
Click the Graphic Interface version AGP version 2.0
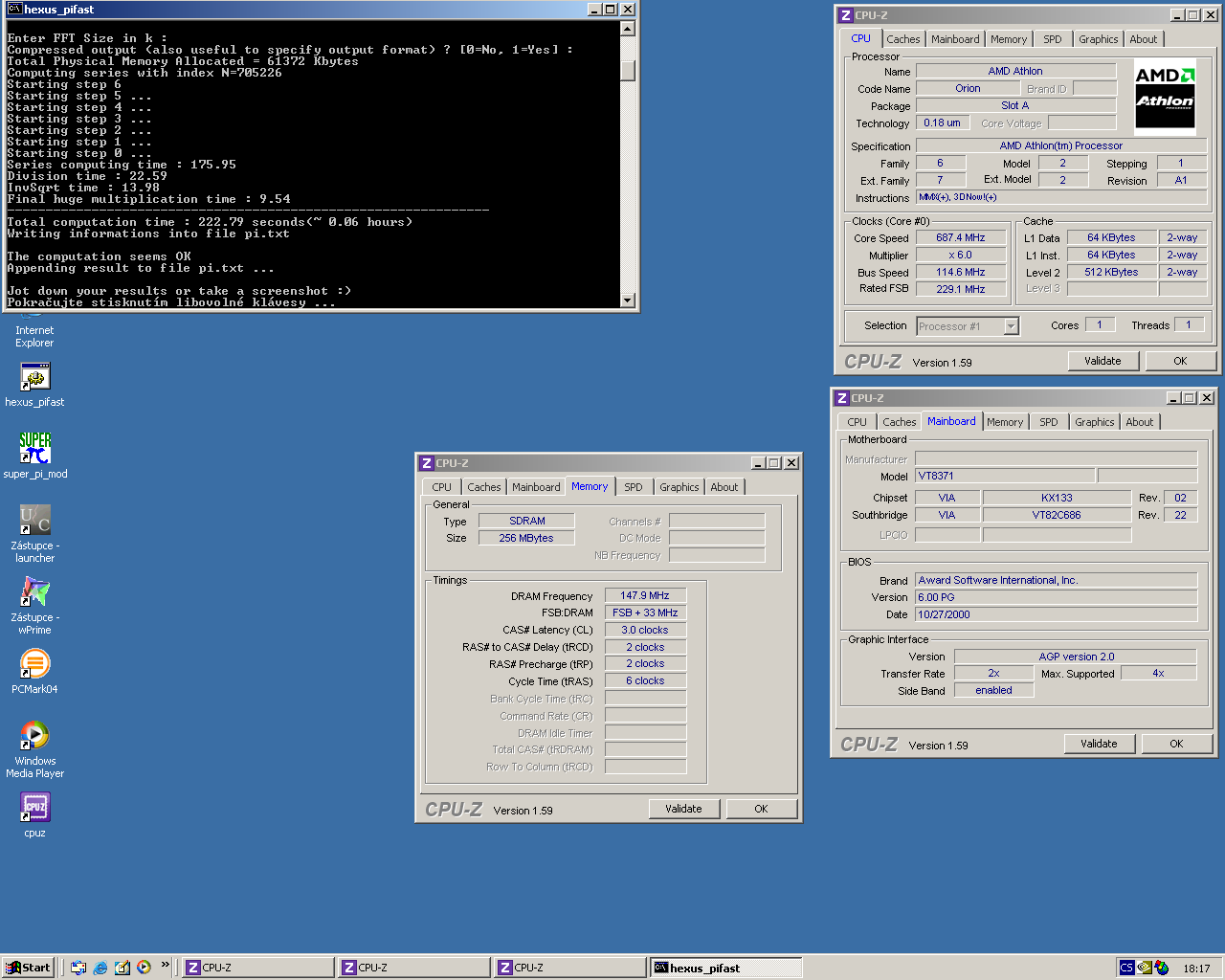point(1076,657)
